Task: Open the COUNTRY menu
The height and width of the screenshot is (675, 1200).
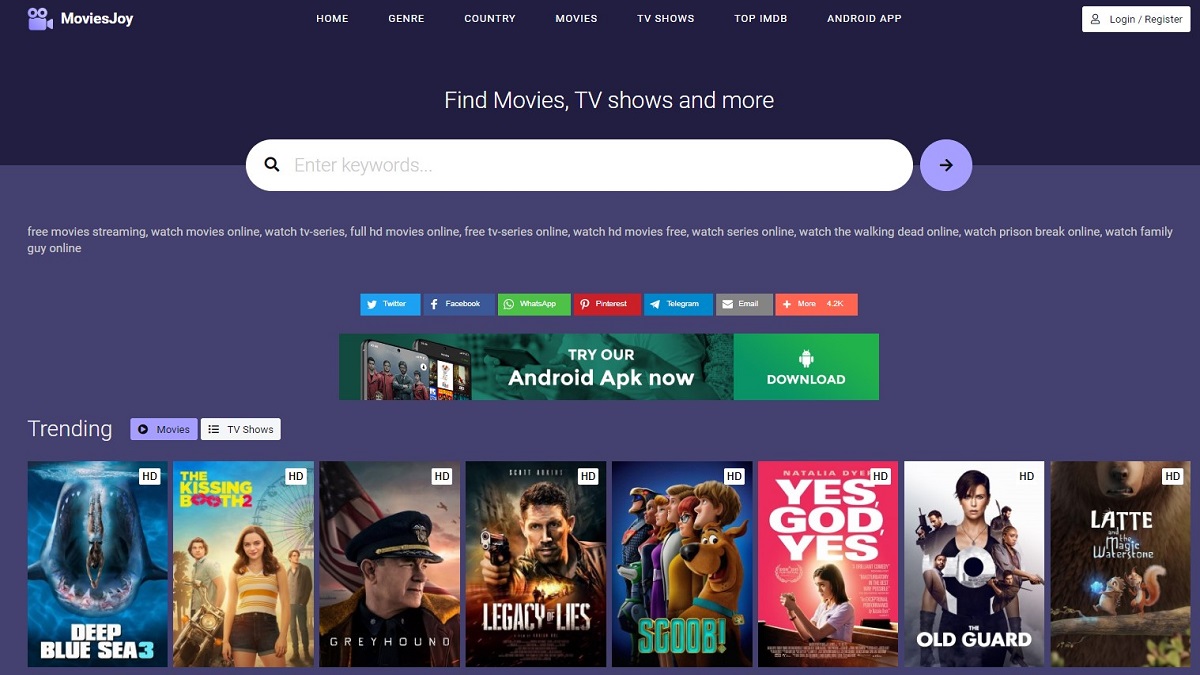Action: pos(490,18)
